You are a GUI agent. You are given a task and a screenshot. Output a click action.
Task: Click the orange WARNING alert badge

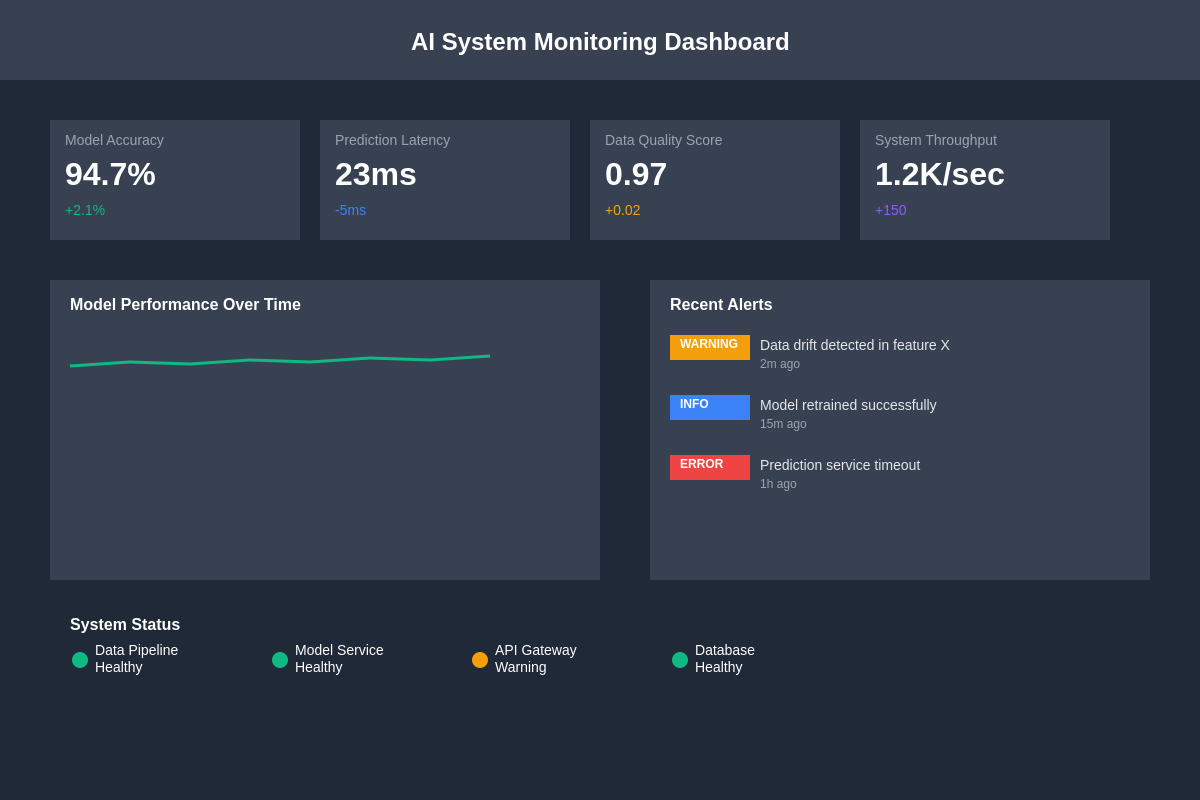coord(709,347)
